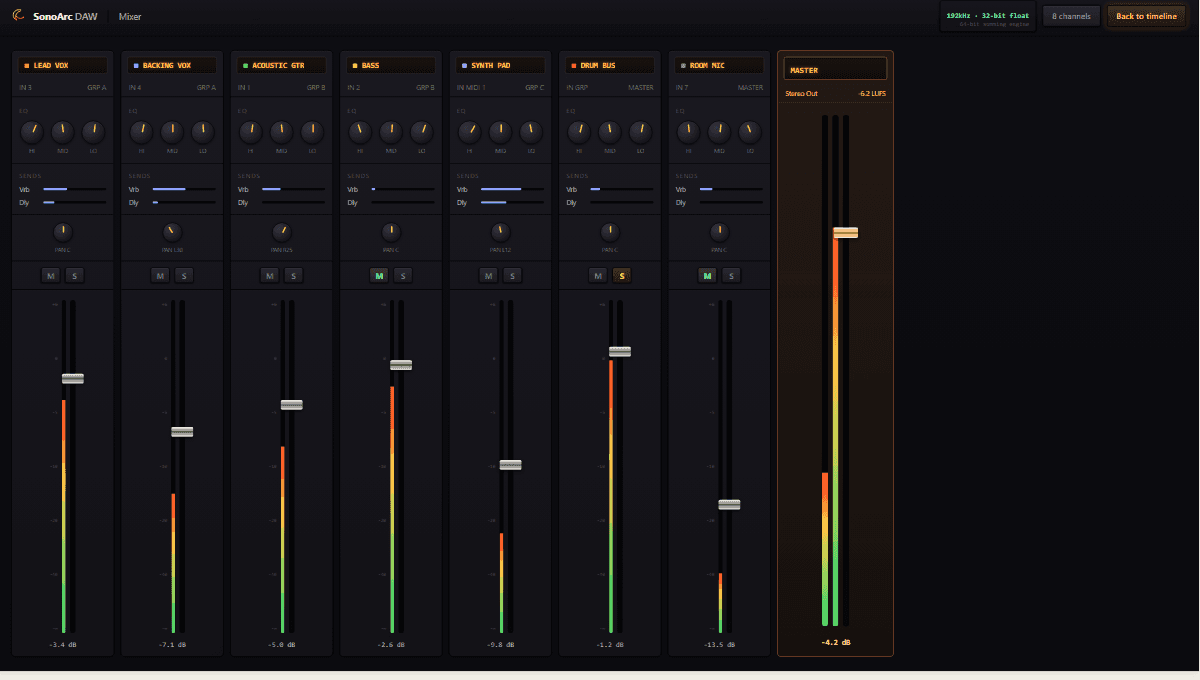Click the -6.2 LUFS loudness readout
The image size is (1200, 680).
(871, 93)
